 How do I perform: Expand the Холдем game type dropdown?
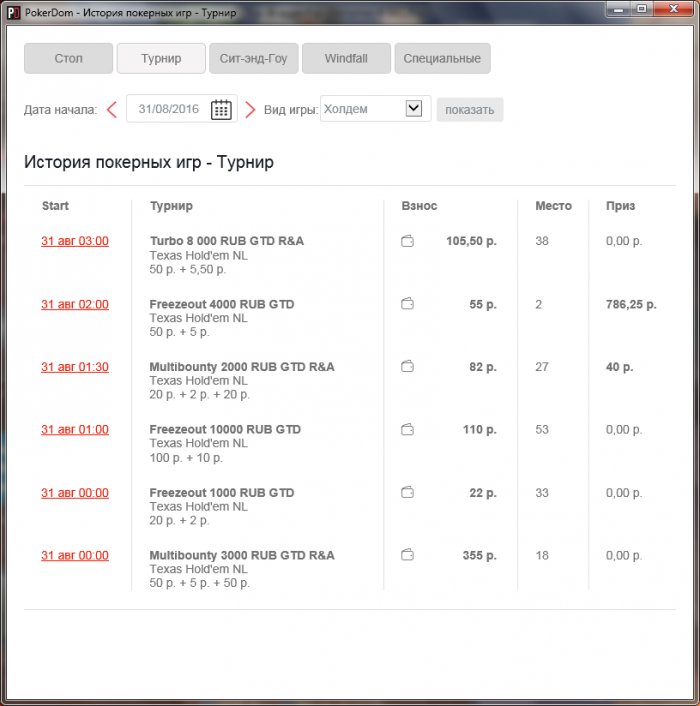[x=414, y=109]
